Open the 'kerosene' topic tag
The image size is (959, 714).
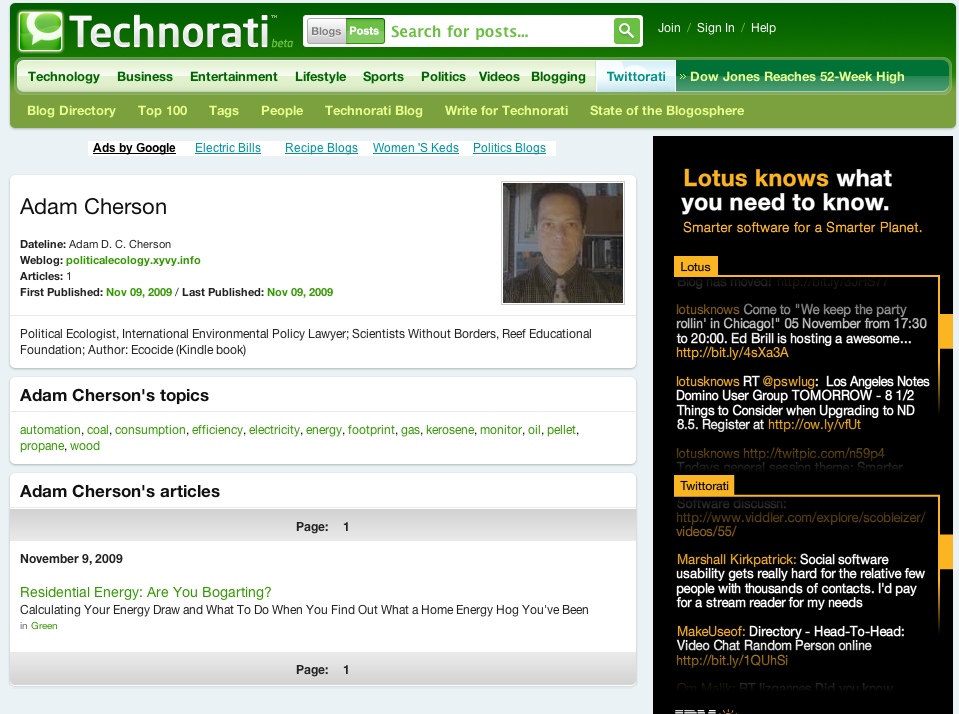pyautogui.click(x=450, y=430)
